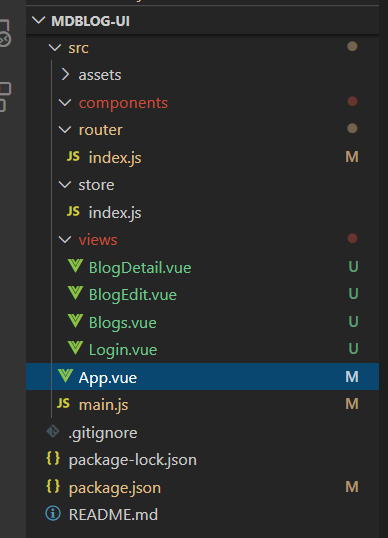
Task: Collapse the store folder chevron
Action: coord(65,185)
